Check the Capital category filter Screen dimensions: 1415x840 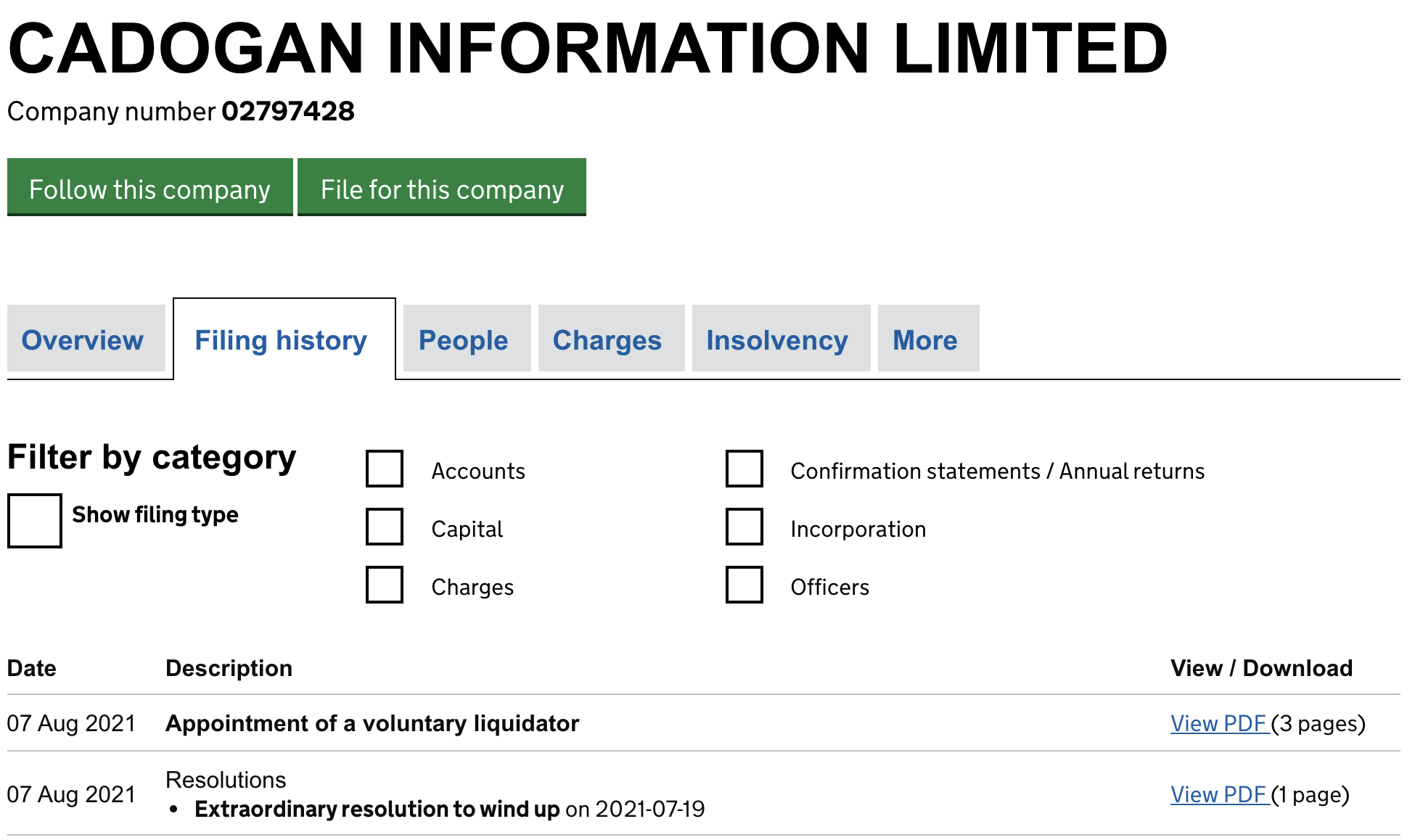click(385, 527)
